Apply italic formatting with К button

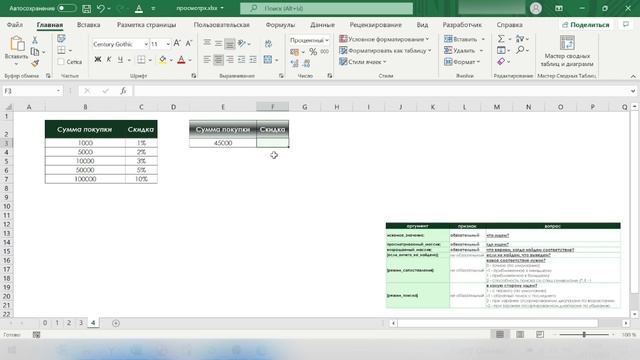coord(109,60)
